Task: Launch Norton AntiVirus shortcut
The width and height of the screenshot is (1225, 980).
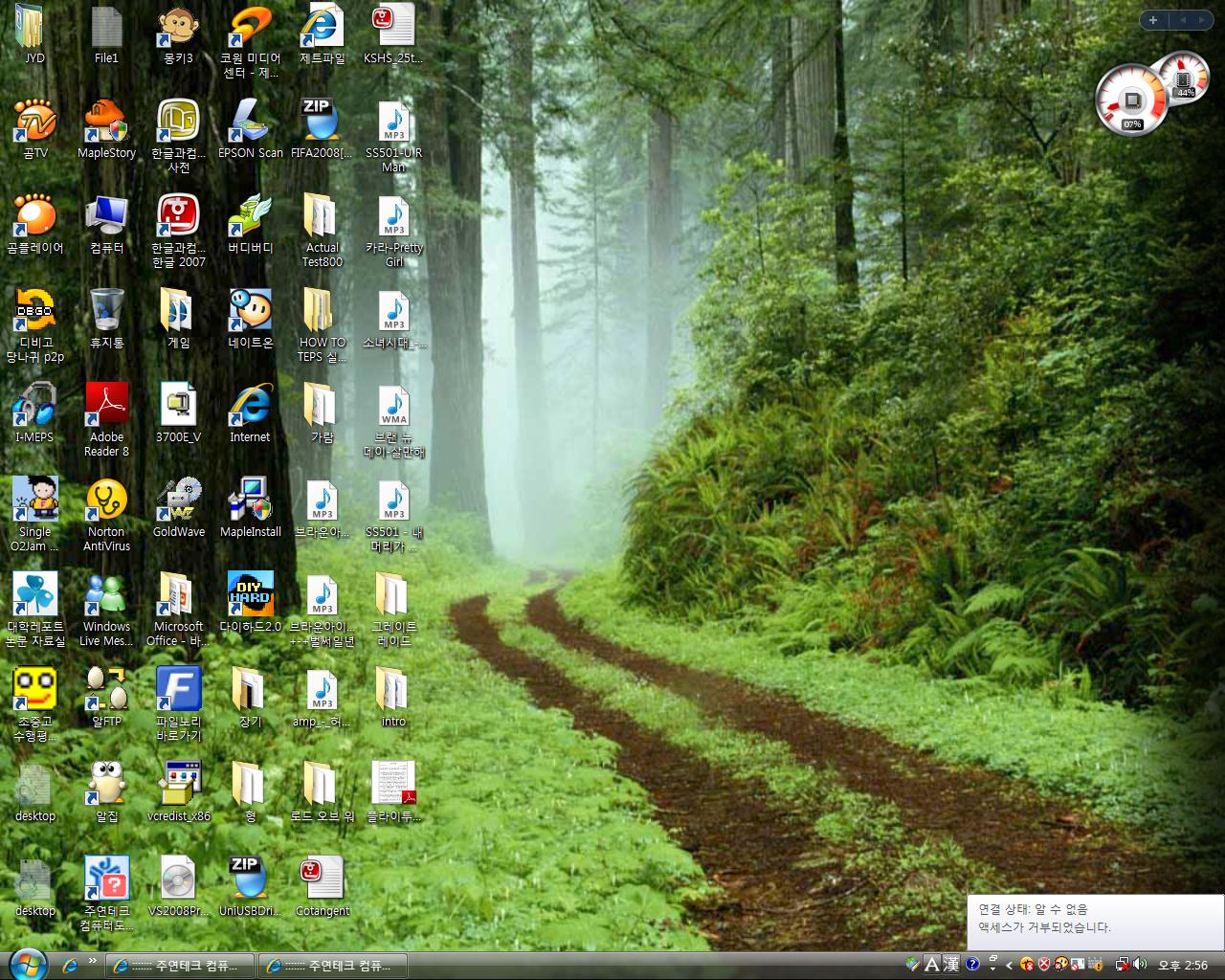Action: point(106,514)
